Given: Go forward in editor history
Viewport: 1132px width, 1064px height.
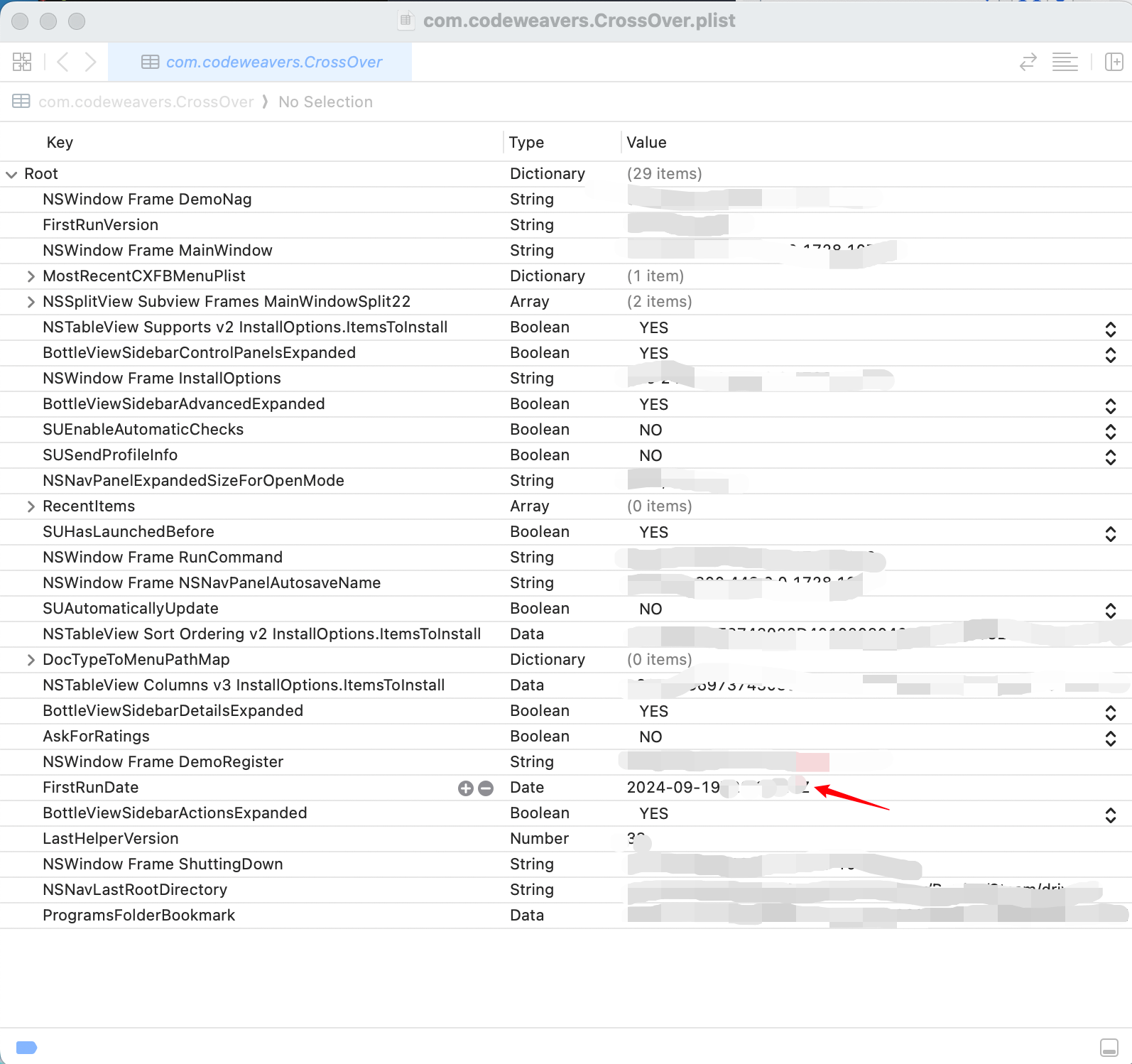Looking at the screenshot, I should click(x=90, y=62).
